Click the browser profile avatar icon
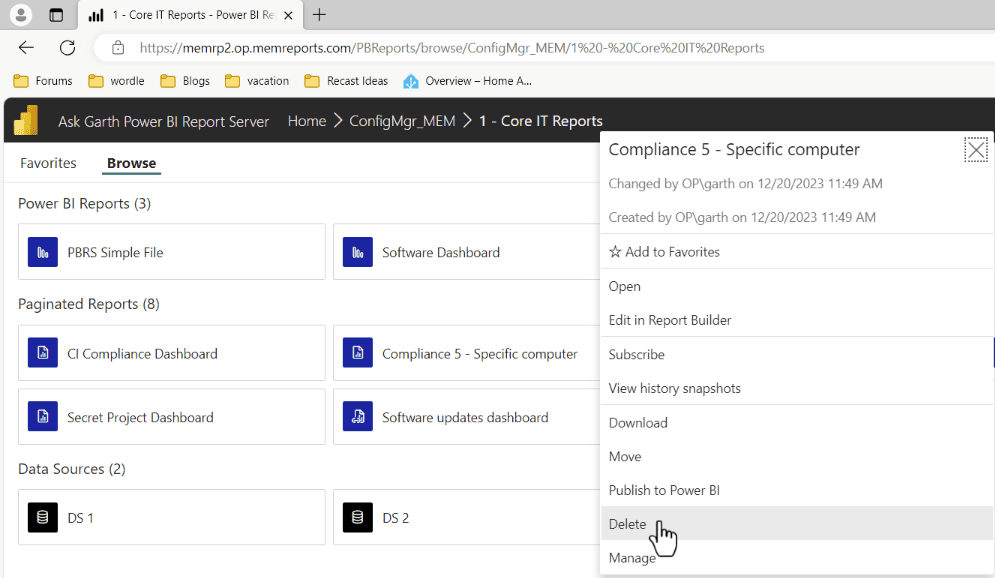The width and height of the screenshot is (995, 578). pyautogui.click(x=21, y=15)
